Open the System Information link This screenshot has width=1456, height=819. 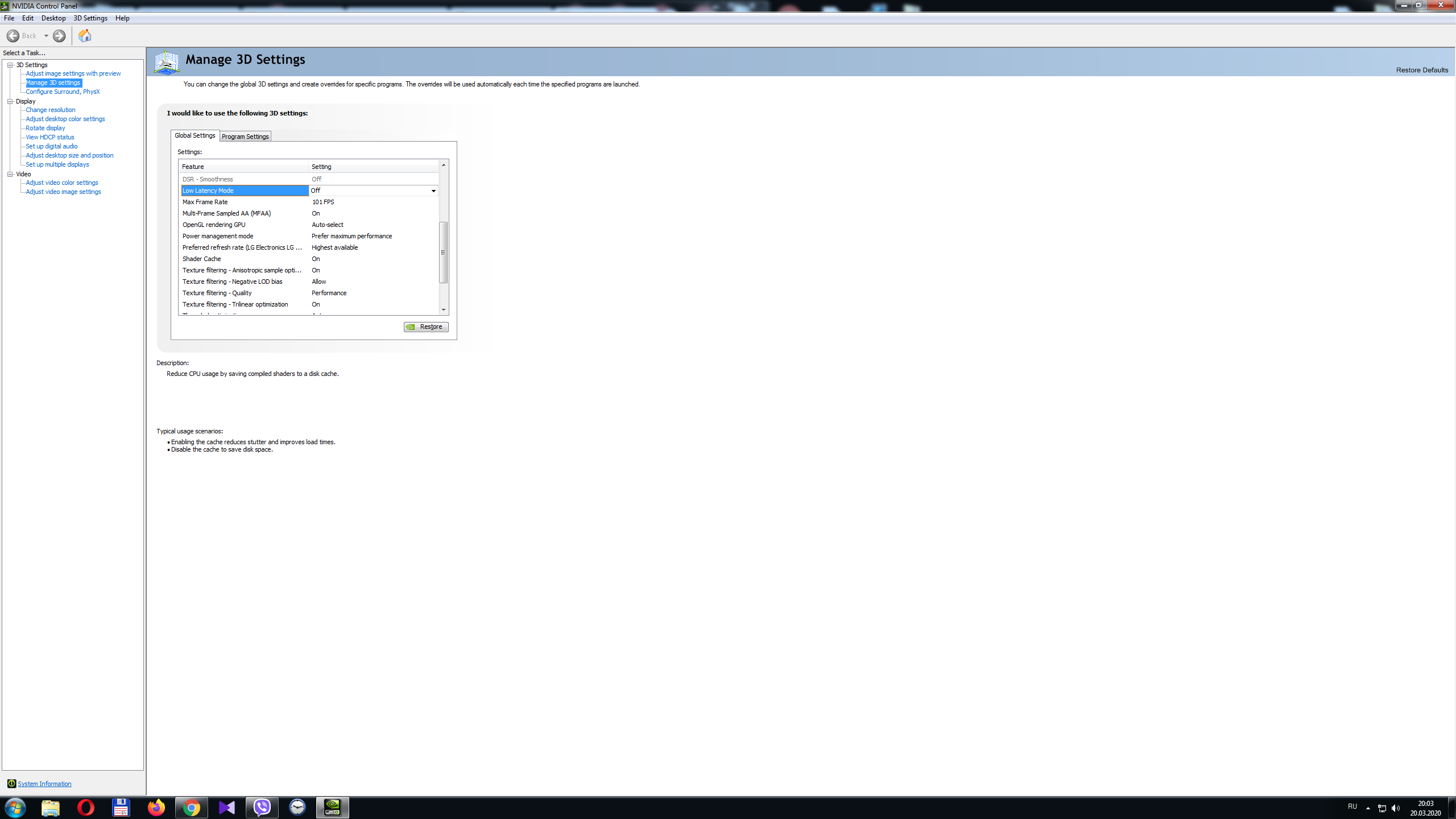[x=44, y=784]
